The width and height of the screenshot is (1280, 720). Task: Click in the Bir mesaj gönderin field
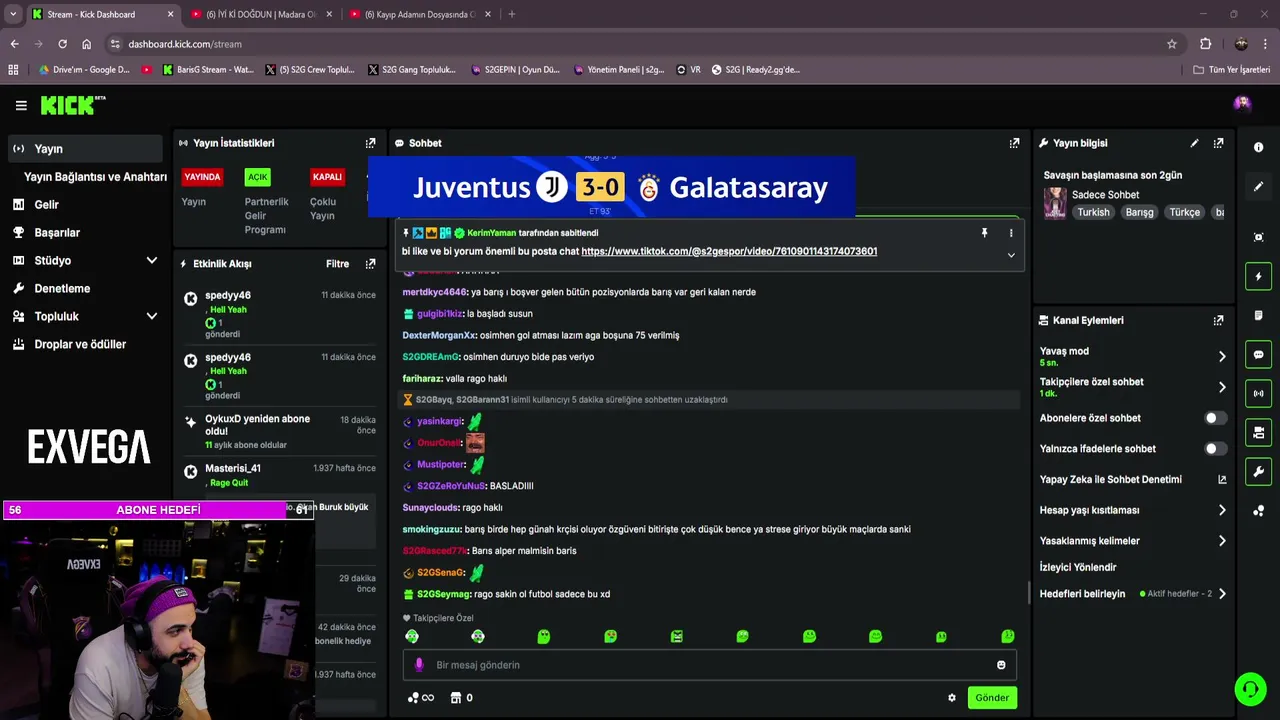click(x=710, y=665)
